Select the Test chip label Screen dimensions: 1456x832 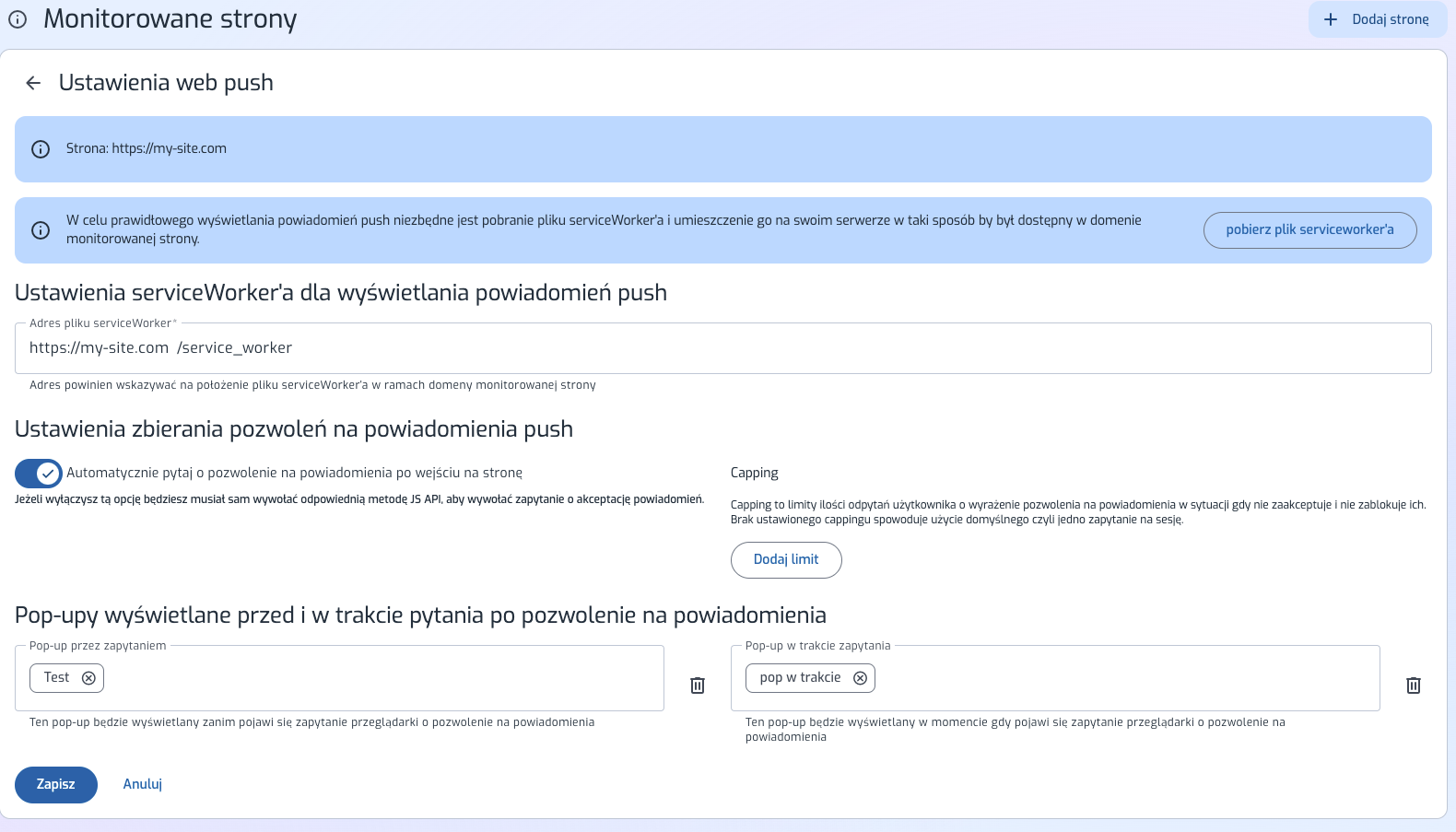point(56,678)
